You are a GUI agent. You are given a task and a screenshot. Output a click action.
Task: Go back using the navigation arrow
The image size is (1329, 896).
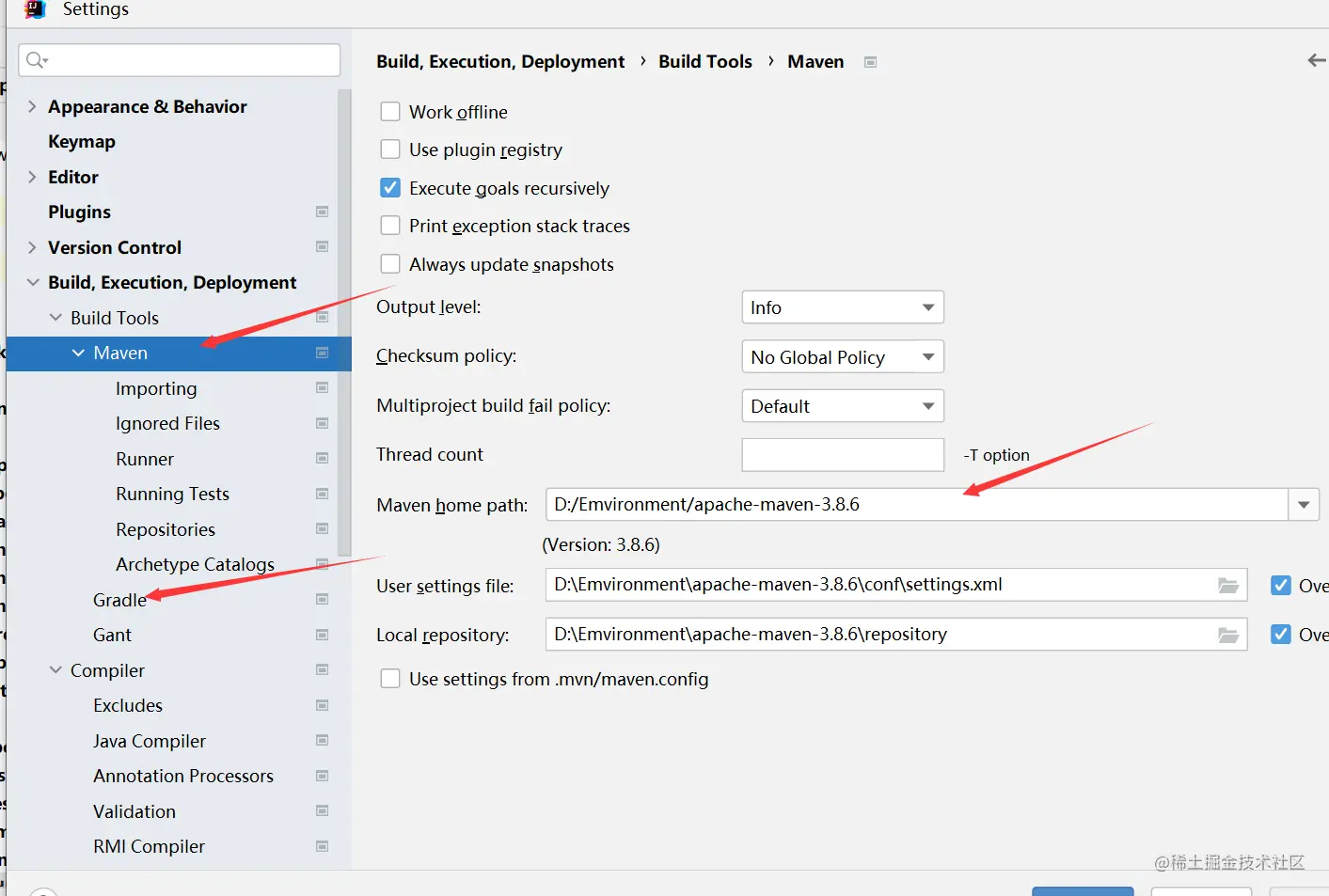pos(1317,61)
